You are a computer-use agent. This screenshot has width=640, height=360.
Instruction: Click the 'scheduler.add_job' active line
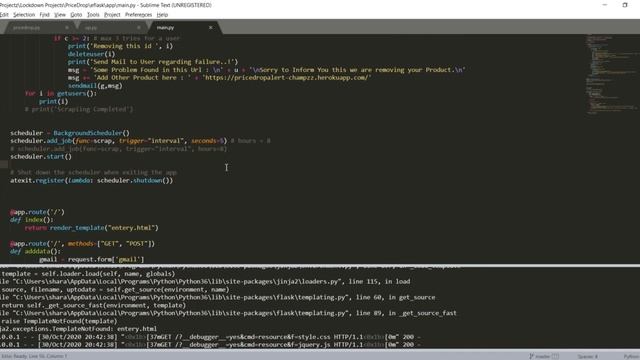point(140,141)
